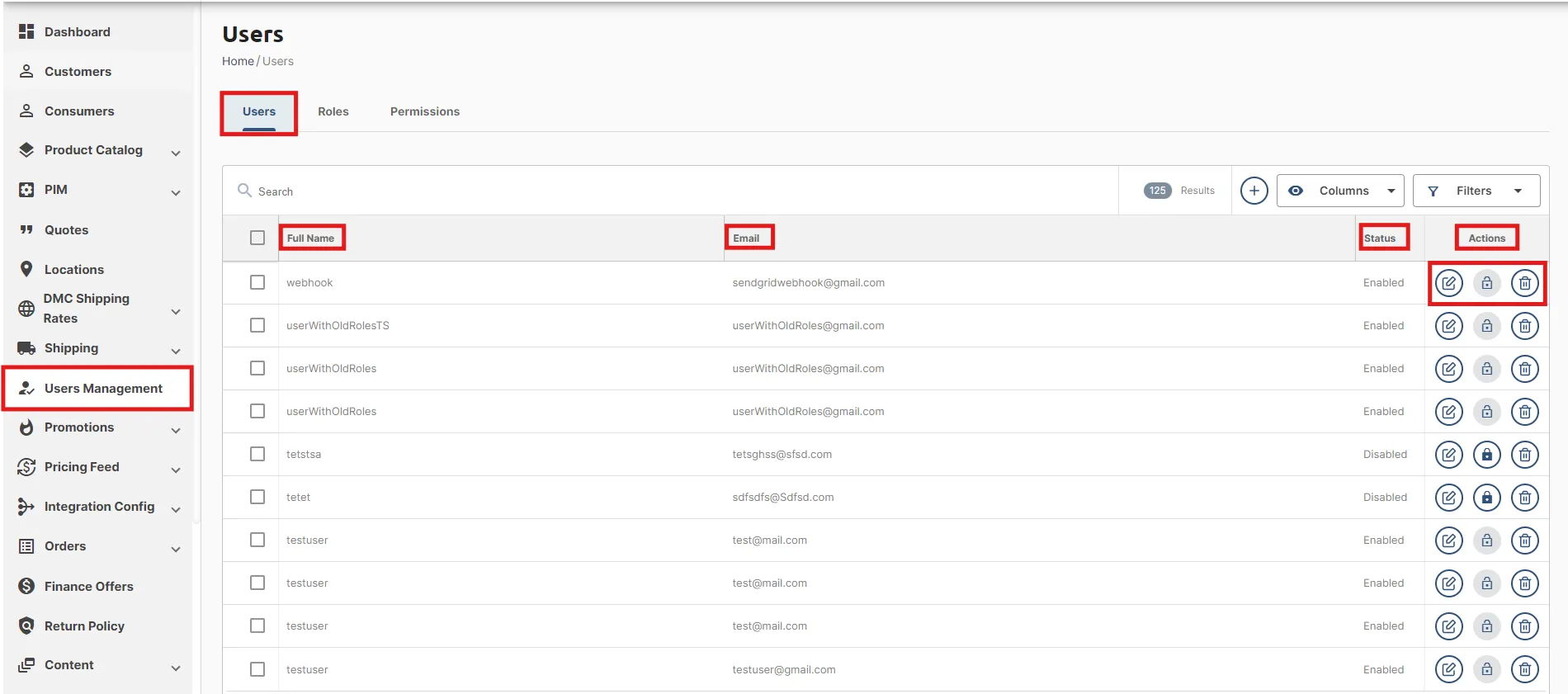Sort by the Email column header
This screenshot has width=1568, height=694.
point(746,238)
